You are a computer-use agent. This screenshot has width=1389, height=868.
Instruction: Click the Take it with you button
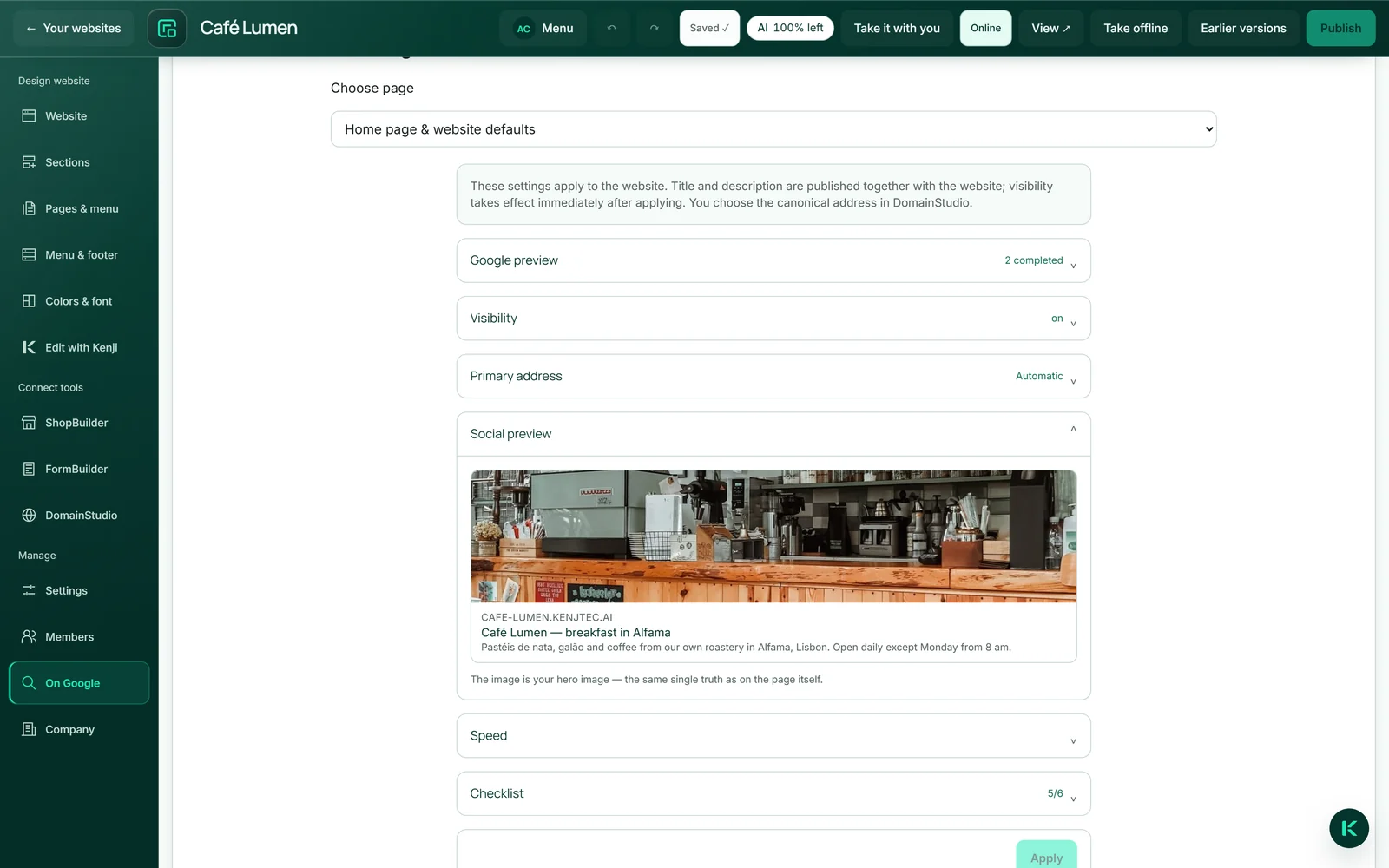point(897,28)
